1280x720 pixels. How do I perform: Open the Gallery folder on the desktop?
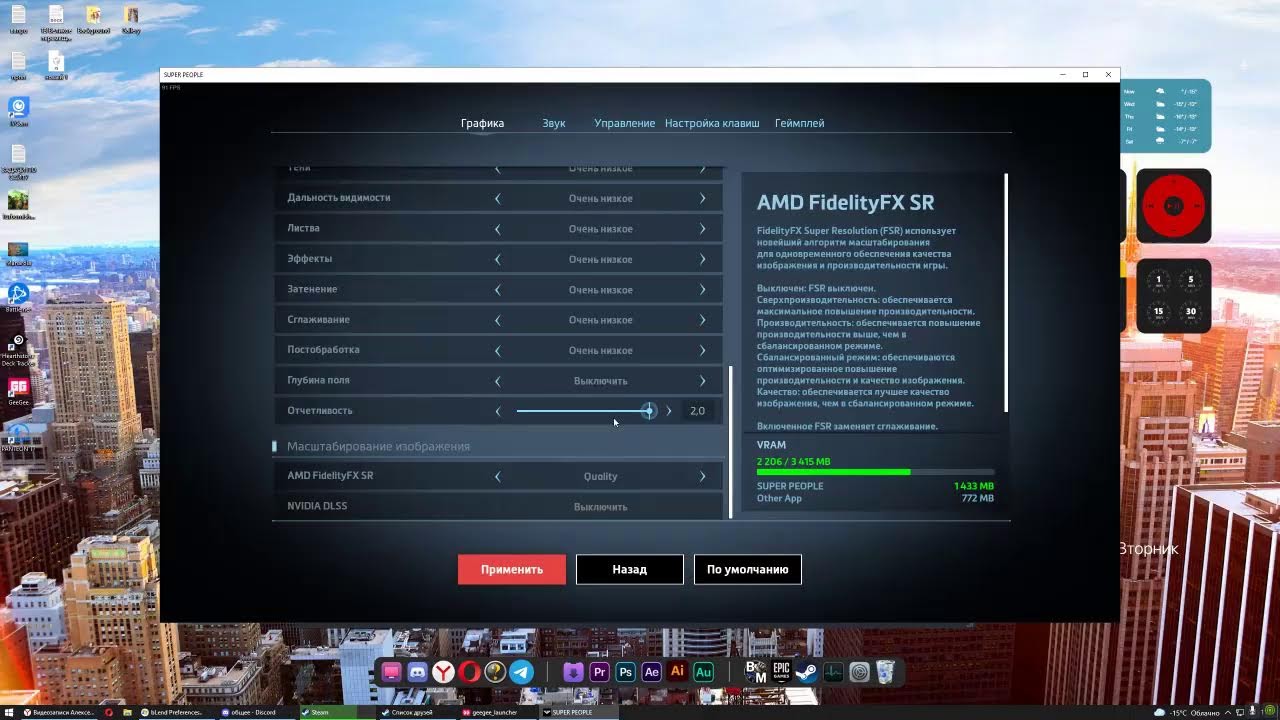[x=131, y=19]
